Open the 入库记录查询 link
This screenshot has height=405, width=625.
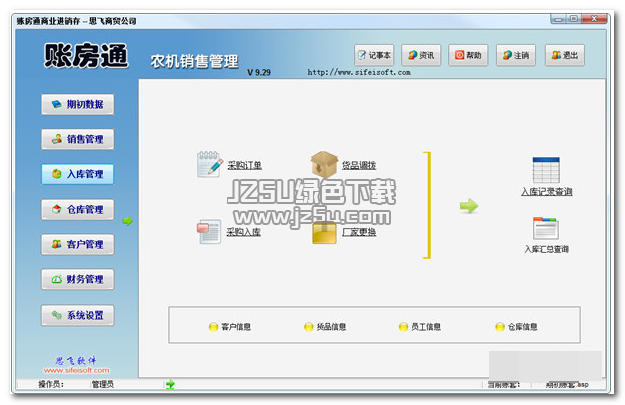click(x=546, y=192)
